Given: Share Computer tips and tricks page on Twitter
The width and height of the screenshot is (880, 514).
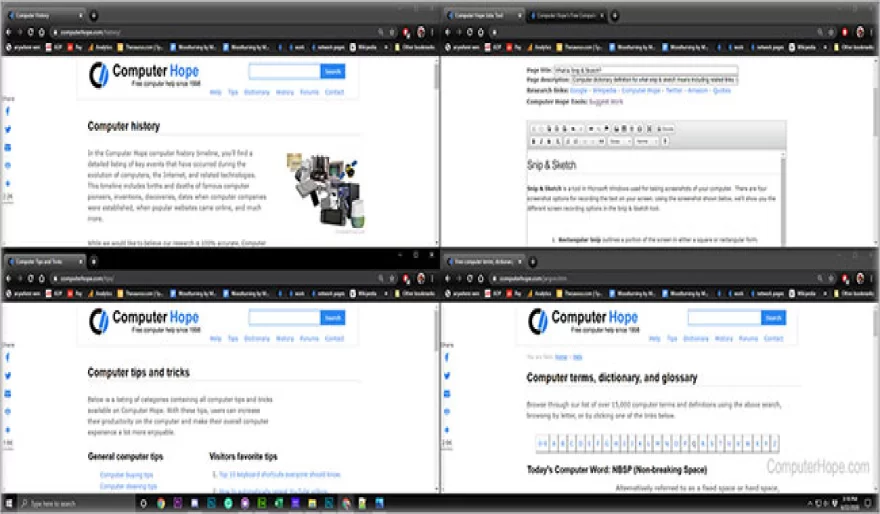Looking at the screenshot, I should pyautogui.click(x=8, y=375).
